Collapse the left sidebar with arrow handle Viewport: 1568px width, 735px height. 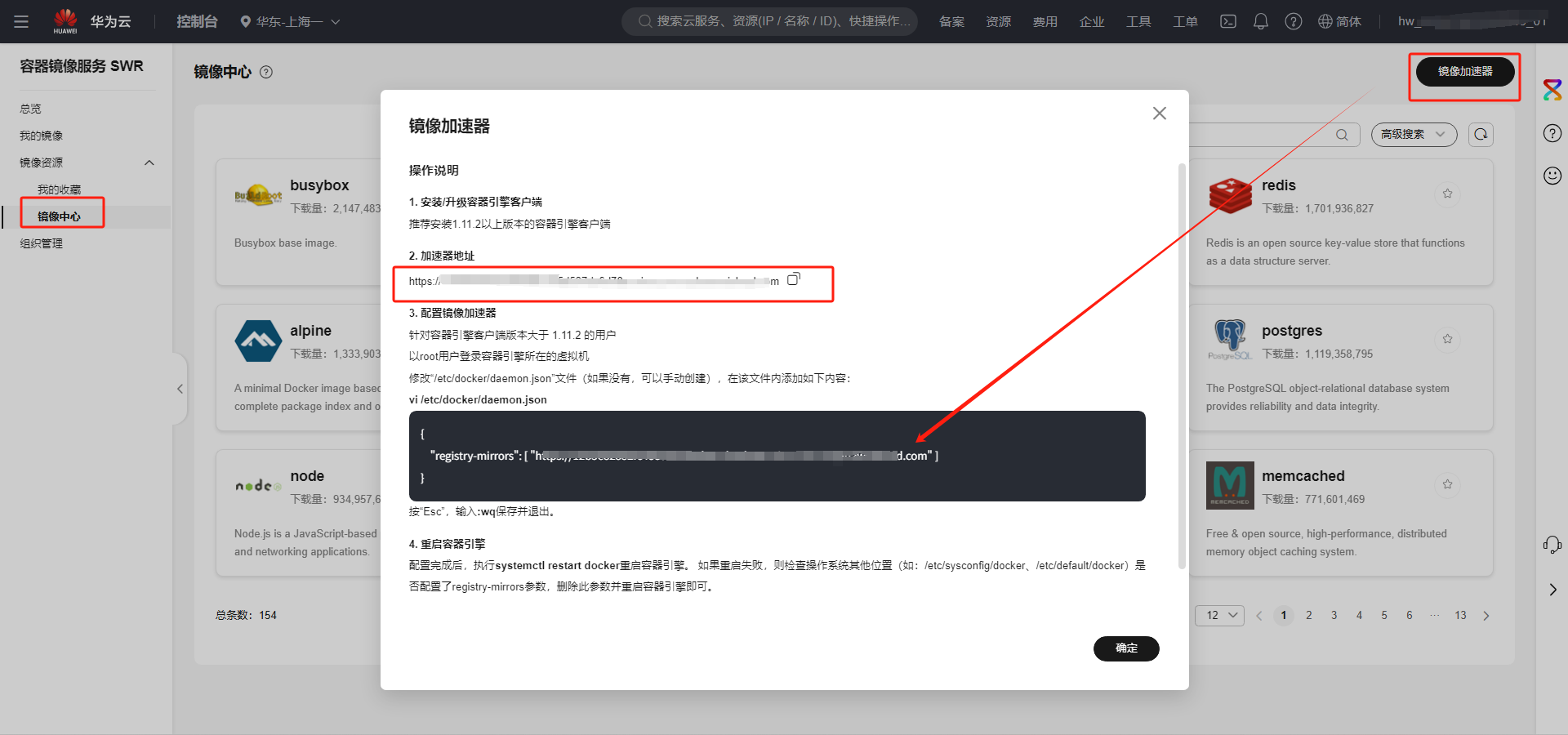pos(180,389)
